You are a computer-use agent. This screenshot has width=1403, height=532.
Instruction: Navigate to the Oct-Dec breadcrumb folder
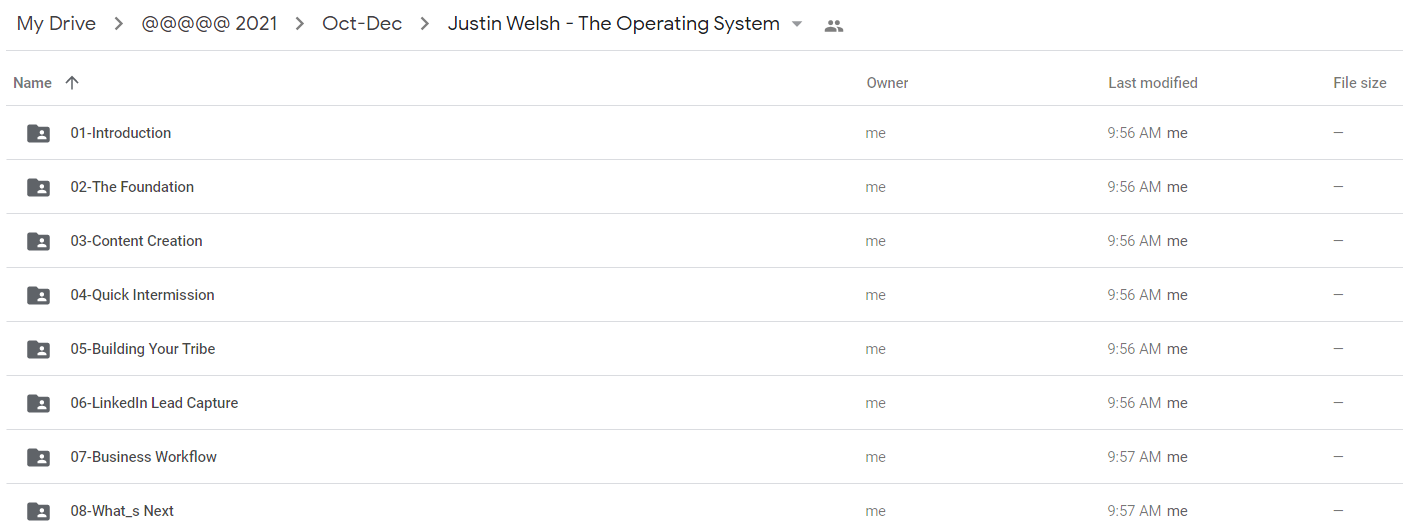pos(362,24)
